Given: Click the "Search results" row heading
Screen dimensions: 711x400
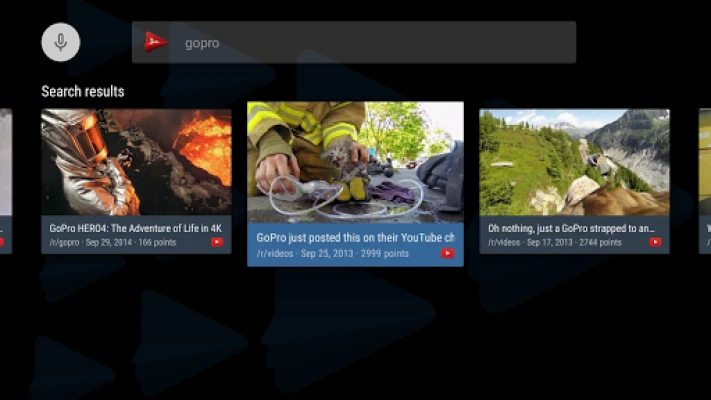Looking at the screenshot, I should click(83, 92).
